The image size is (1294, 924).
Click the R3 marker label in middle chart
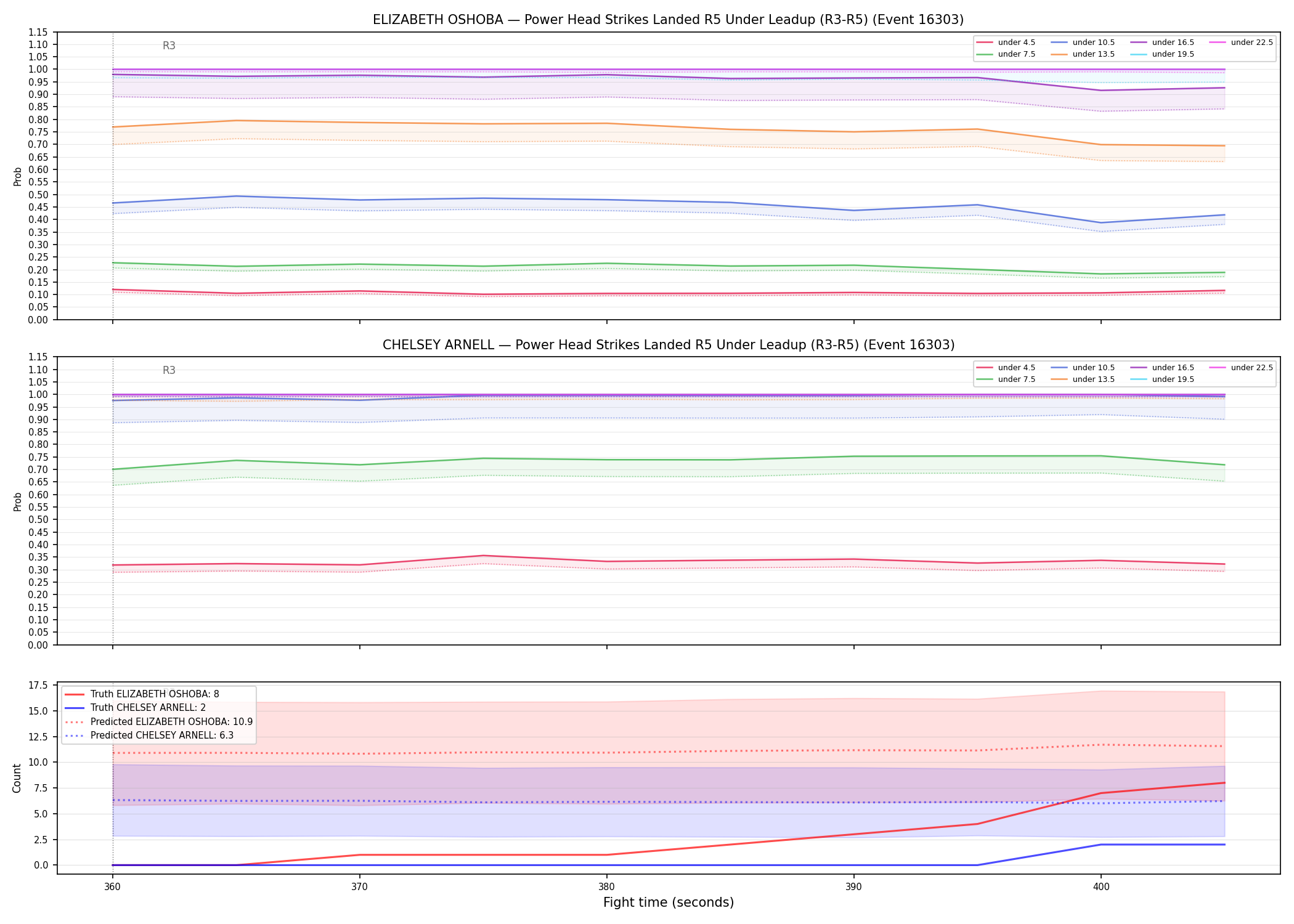click(169, 370)
